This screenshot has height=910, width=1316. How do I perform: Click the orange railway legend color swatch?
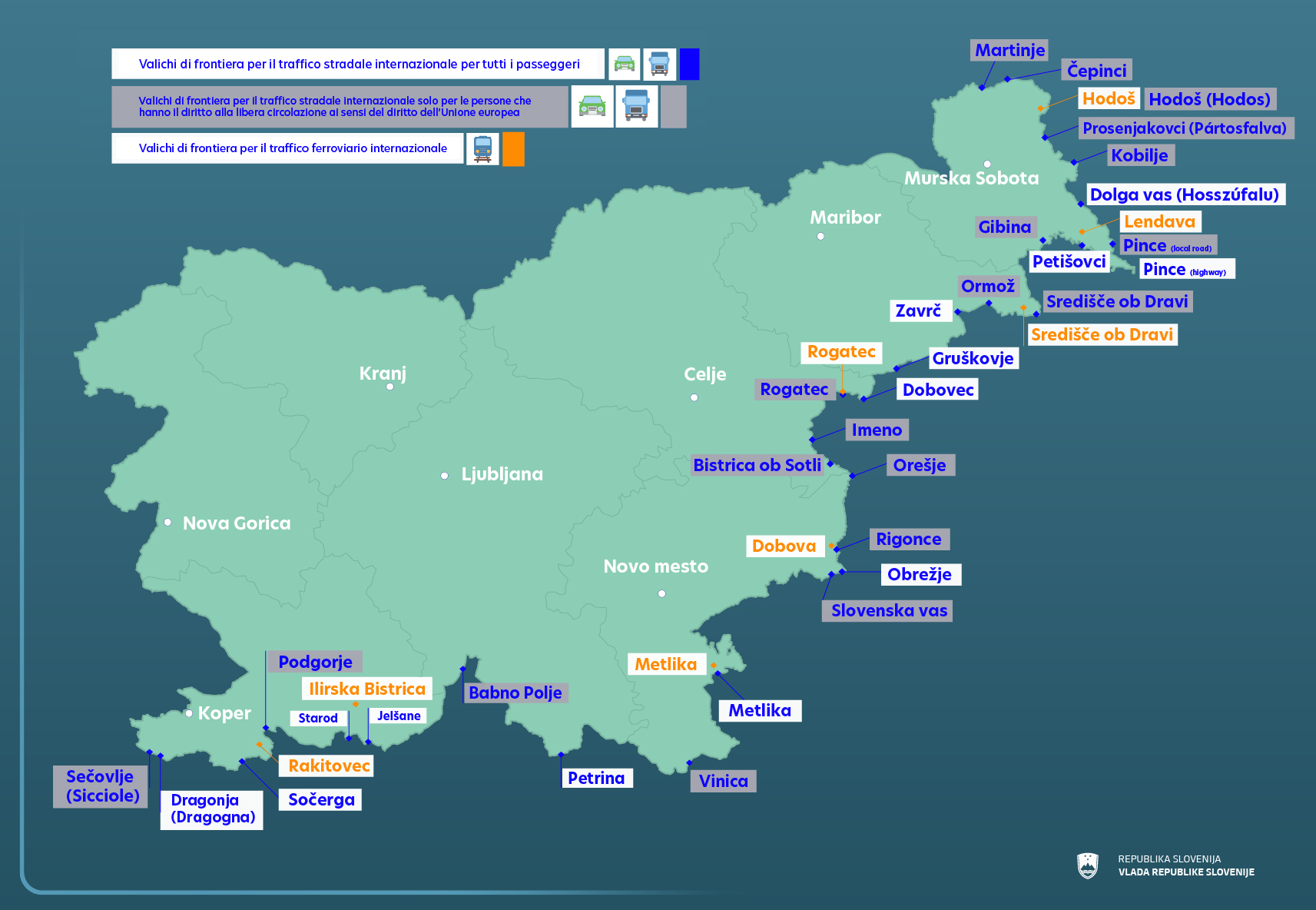(x=513, y=149)
